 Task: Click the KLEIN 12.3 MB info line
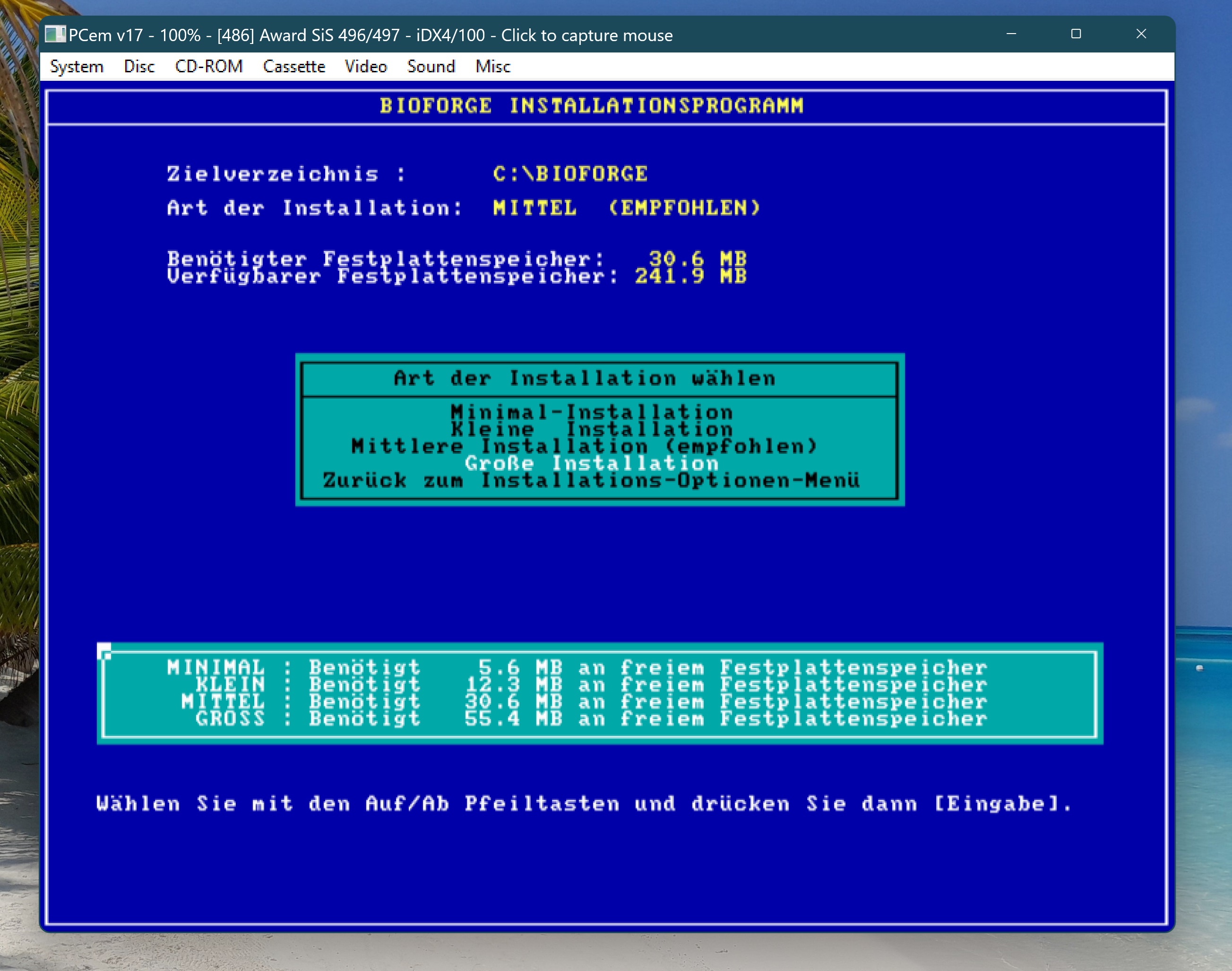pyautogui.click(x=592, y=684)
